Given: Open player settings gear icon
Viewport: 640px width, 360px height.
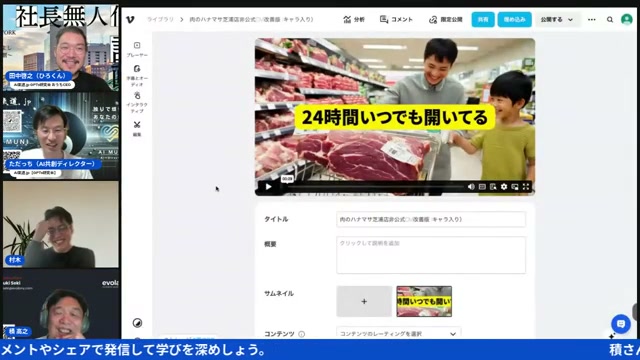Looking at the screenshot, I should coord(504,187).
